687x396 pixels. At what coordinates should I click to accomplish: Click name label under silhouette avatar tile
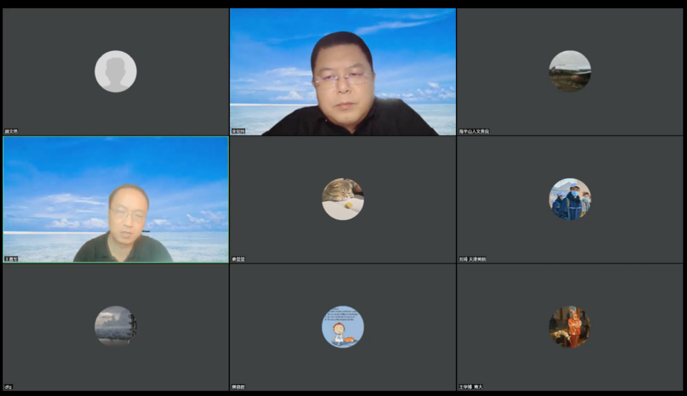[11, 131]
